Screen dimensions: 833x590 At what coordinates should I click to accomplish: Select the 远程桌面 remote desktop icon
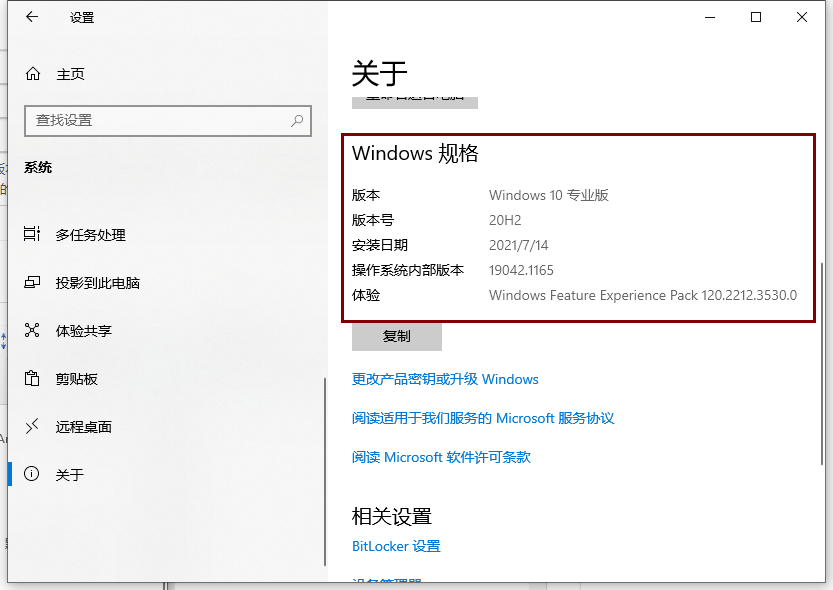[33, 427]
